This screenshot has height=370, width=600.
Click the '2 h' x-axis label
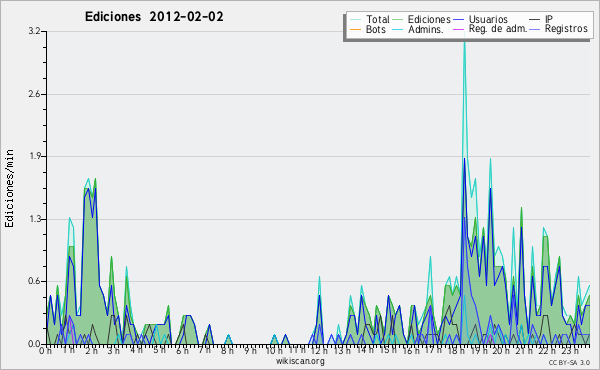91,350
